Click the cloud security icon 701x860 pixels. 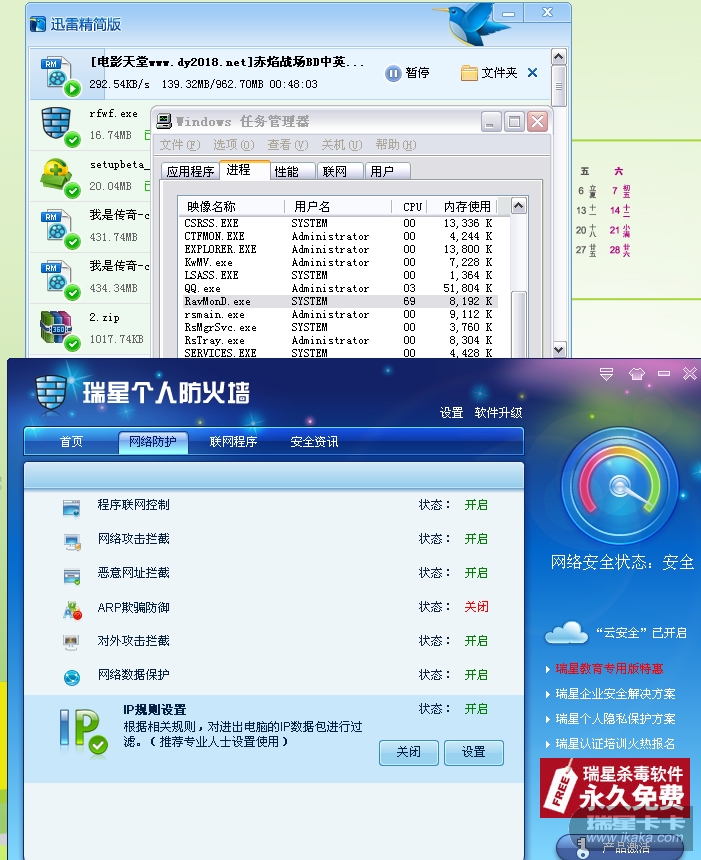[566, 632]
